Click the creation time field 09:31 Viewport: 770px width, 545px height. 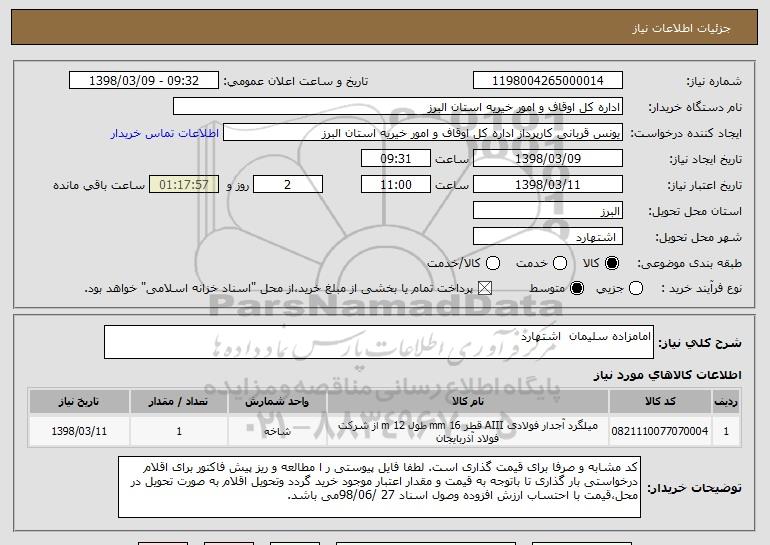(x=396, y=159)
